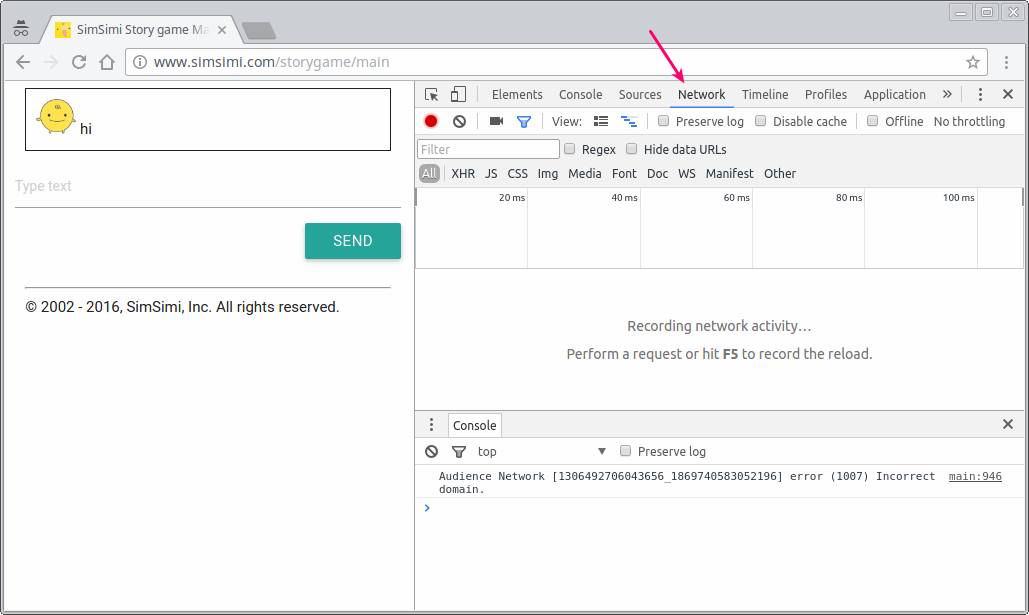This screenshot has width=1029, height=615.
Task: Open the console drawer three-dot menu
Action: 431,425
